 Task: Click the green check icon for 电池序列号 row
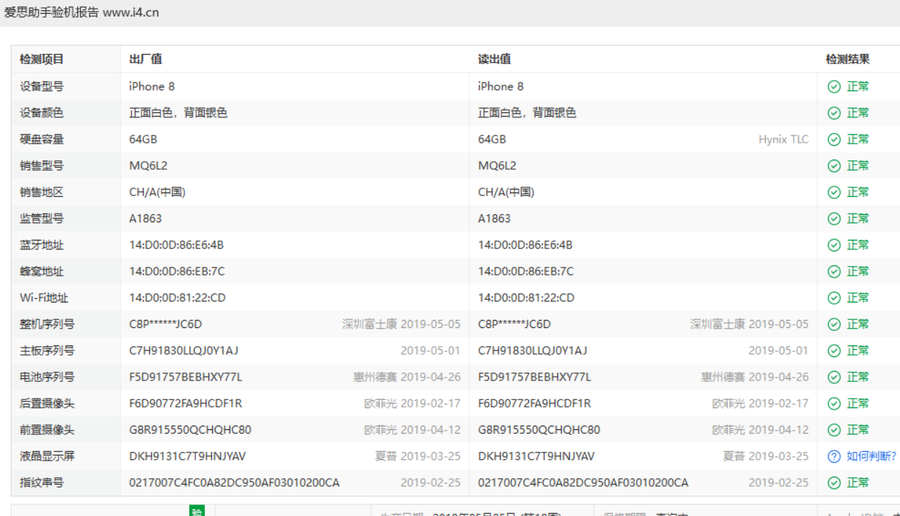tap(834, 377)
